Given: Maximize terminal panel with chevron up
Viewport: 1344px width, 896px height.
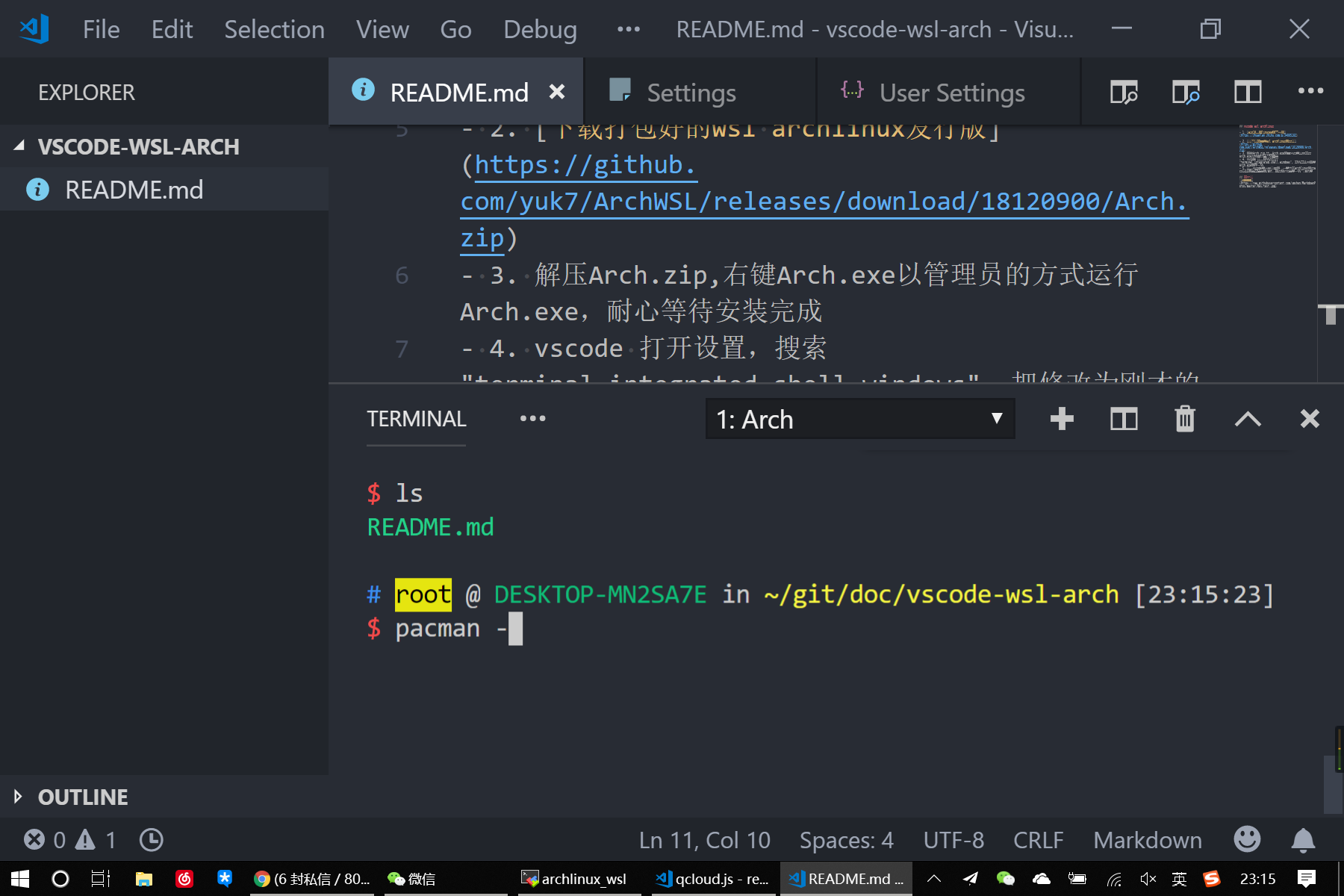Looking at the screenshot, I should point(1248,419).
